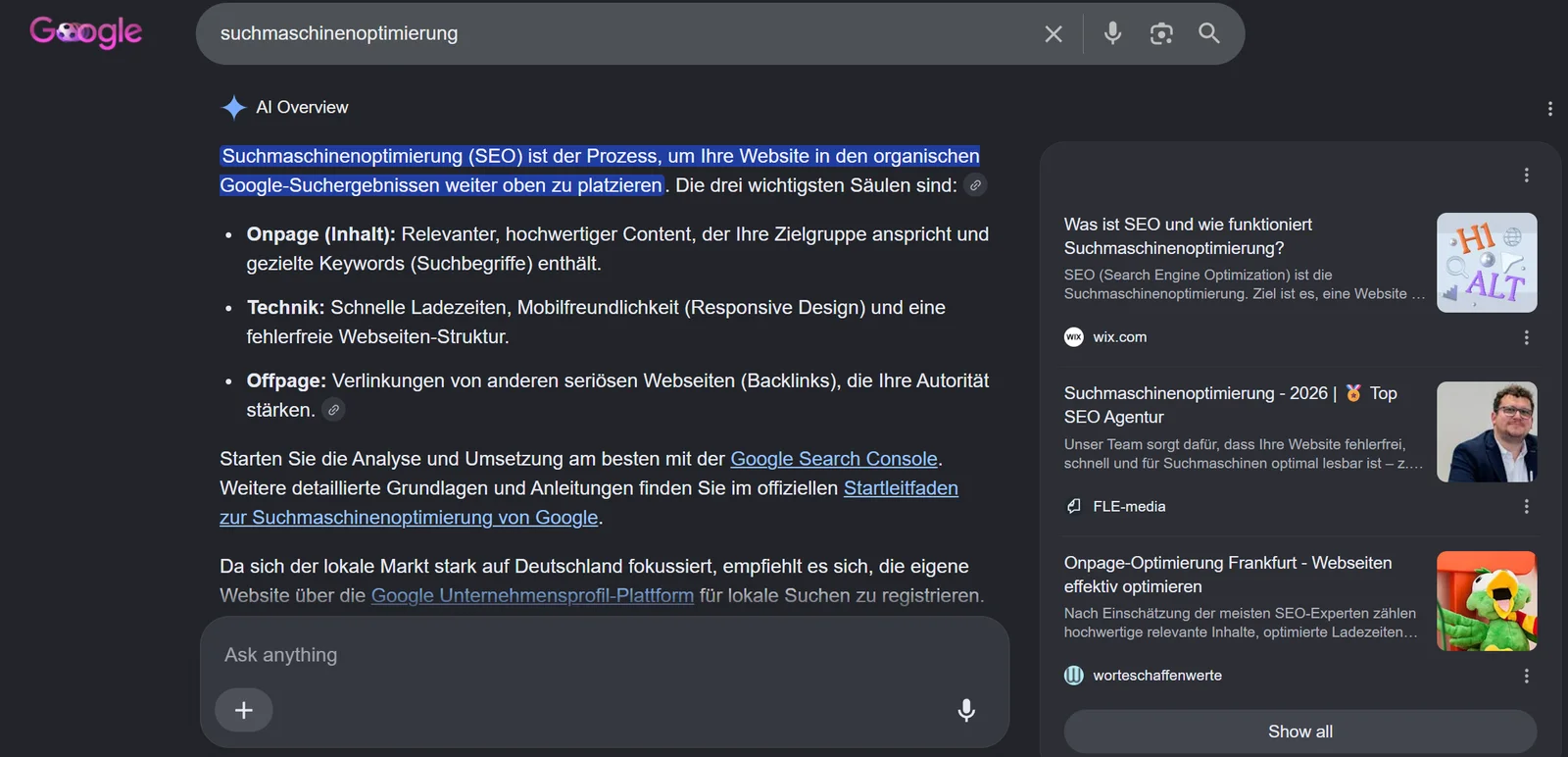1568x757 pixels.
Task: Click the FLE-media portrait thumbnail
Action: pyautogui.click(x=1487, y=432)
